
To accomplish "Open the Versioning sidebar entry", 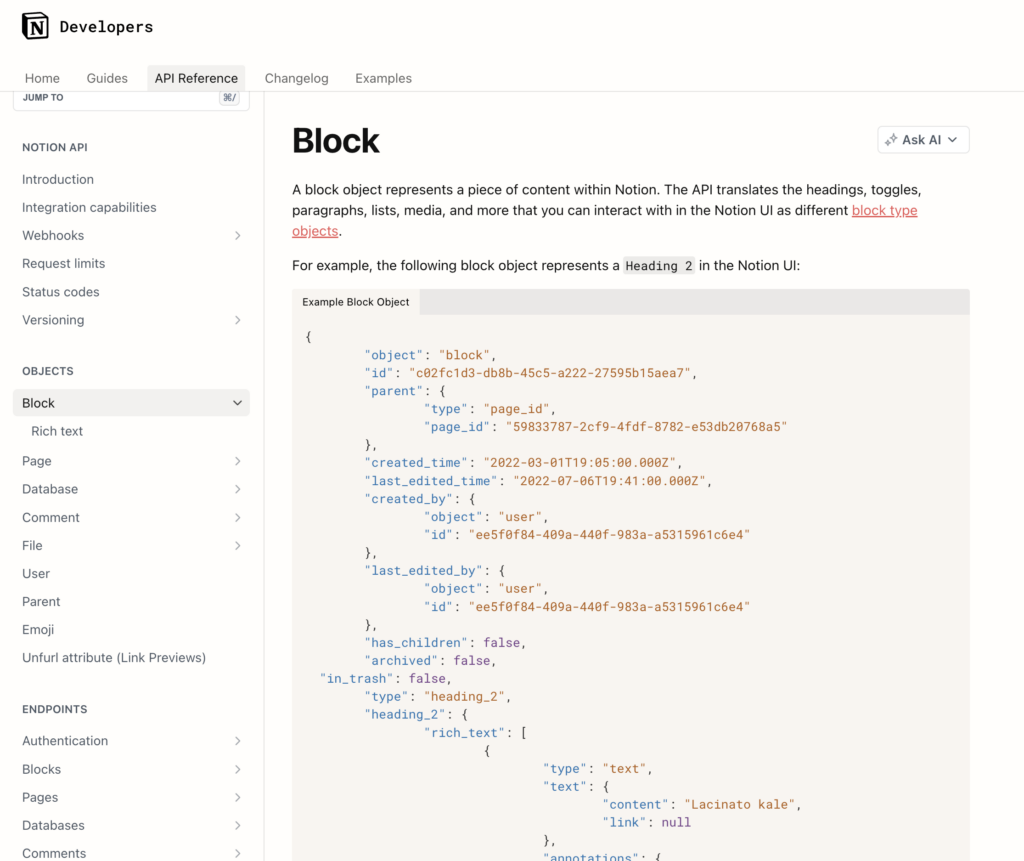I will click(53, 320).
